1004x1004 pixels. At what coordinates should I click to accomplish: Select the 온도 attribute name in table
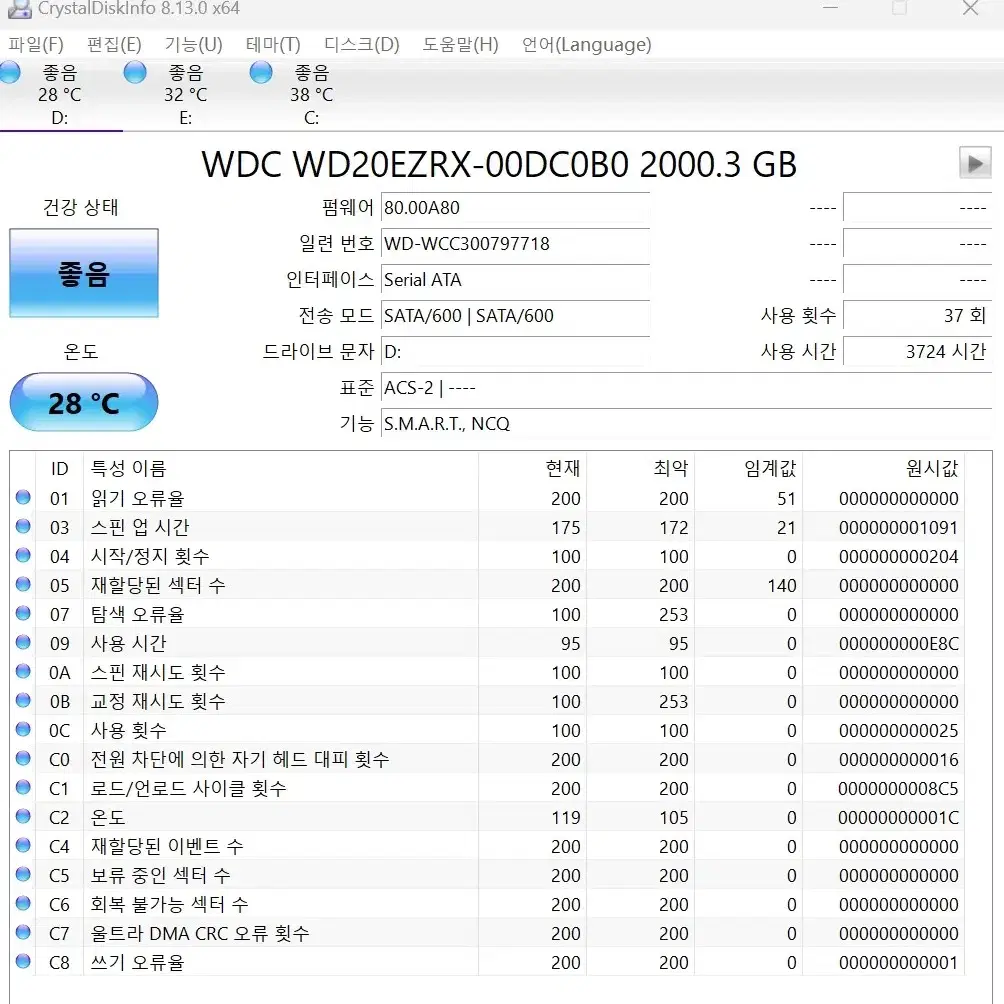[108, 817]
